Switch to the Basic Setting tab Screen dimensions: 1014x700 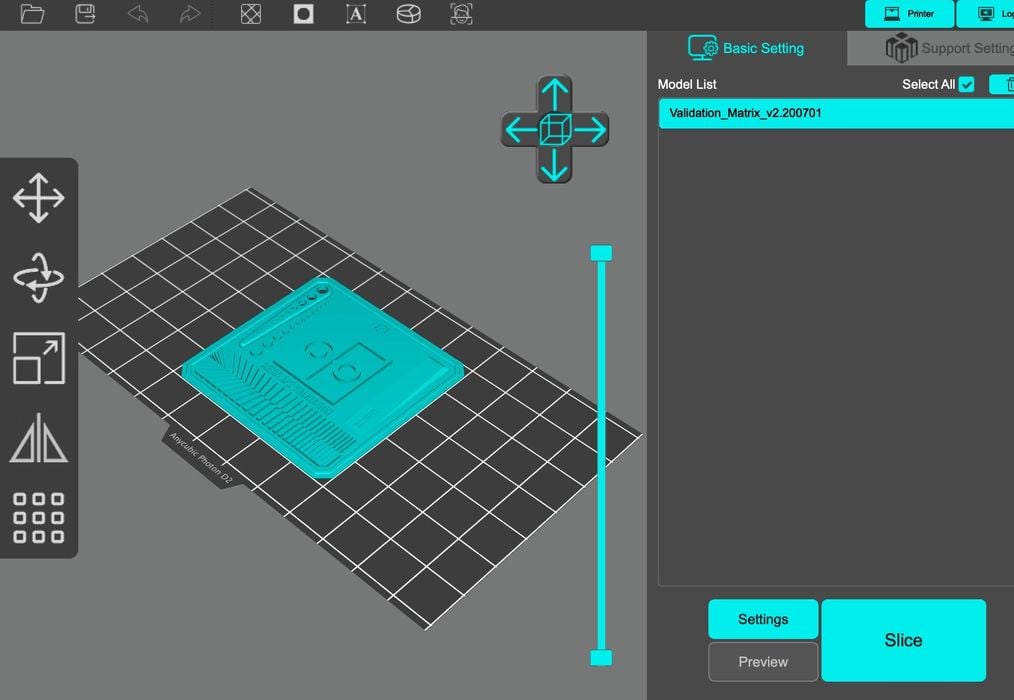[746, 48]
